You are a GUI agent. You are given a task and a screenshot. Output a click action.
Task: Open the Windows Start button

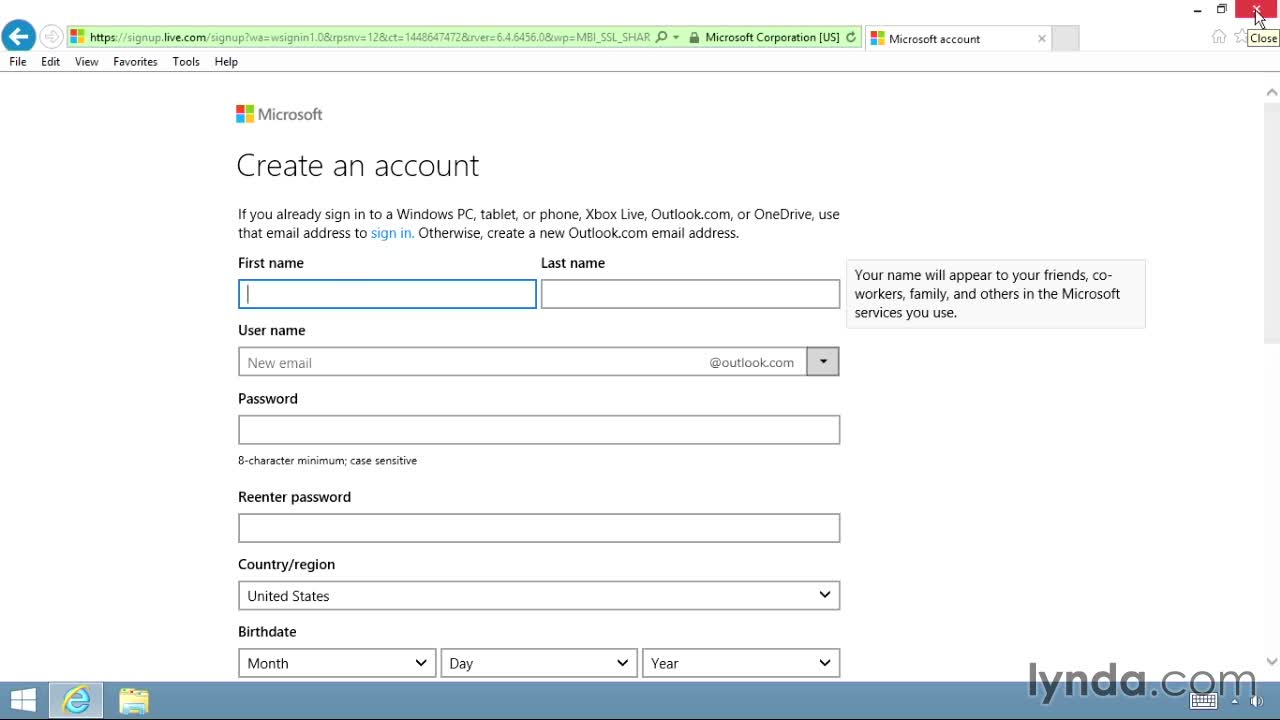[23, 700]
